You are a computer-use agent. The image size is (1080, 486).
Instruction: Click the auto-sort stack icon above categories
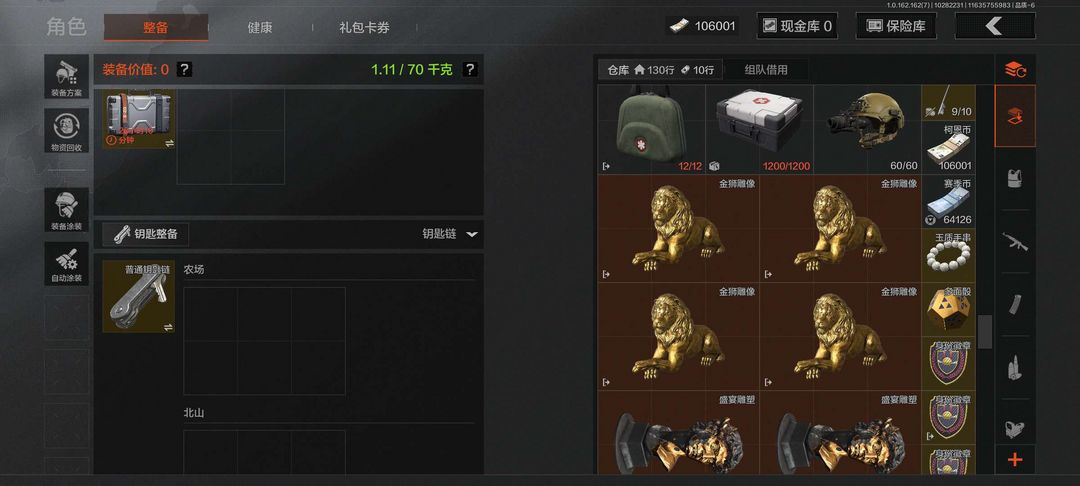(x=1015, y=69)
